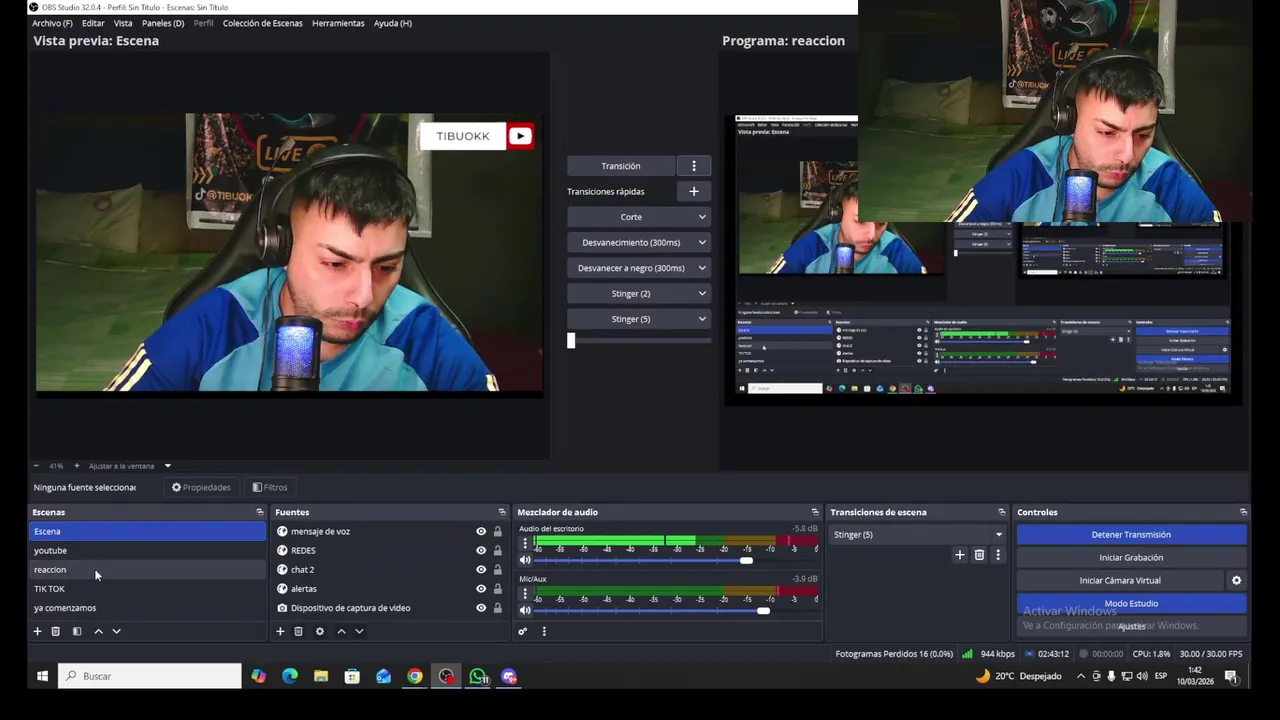1280x720 pixels.
Task: Open Google Chrome from the taskbar
Action: click(414, 676)
